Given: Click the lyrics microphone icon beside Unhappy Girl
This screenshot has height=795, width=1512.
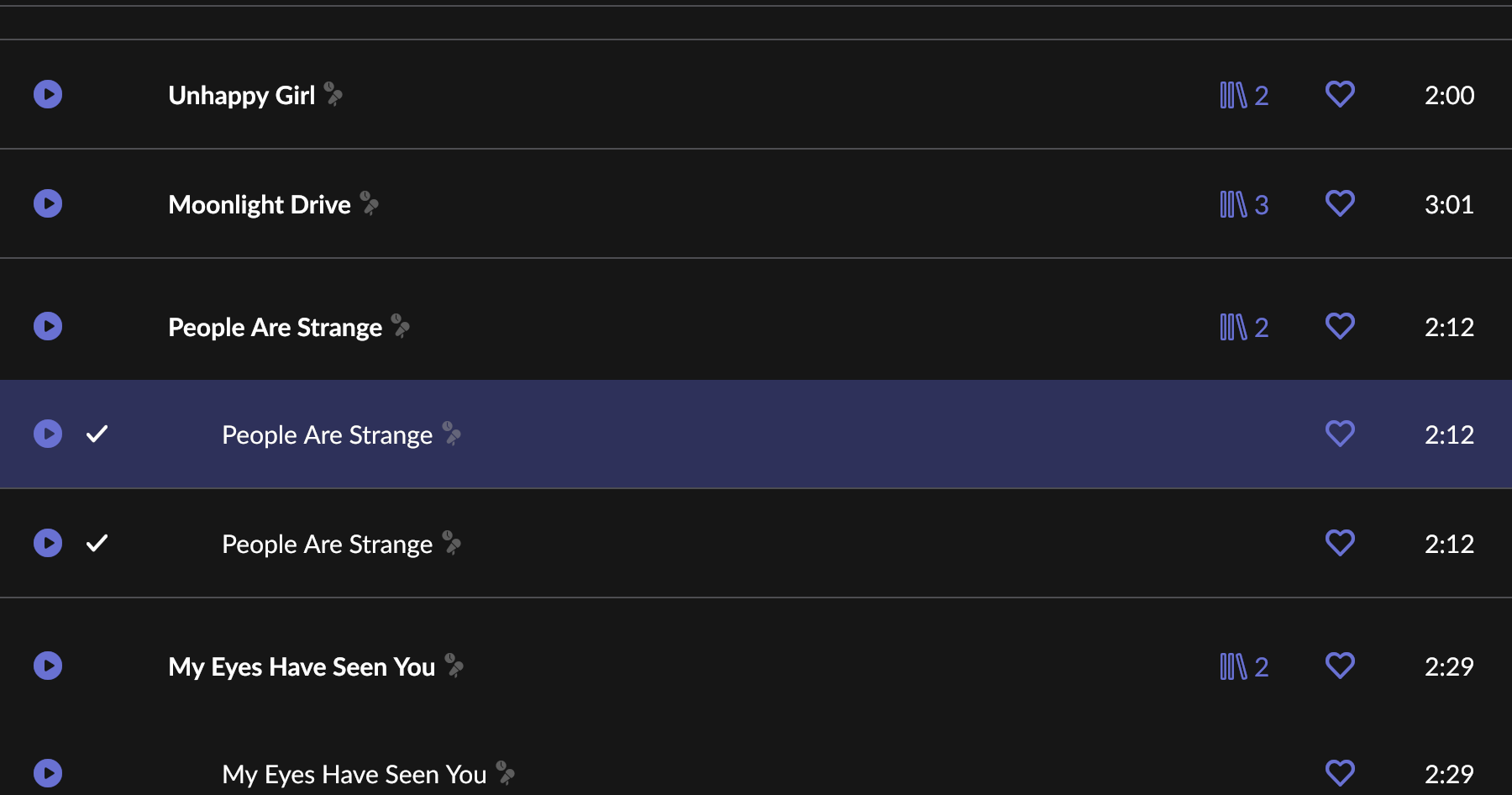Looking at the screenshot, I should click(333, 94).
